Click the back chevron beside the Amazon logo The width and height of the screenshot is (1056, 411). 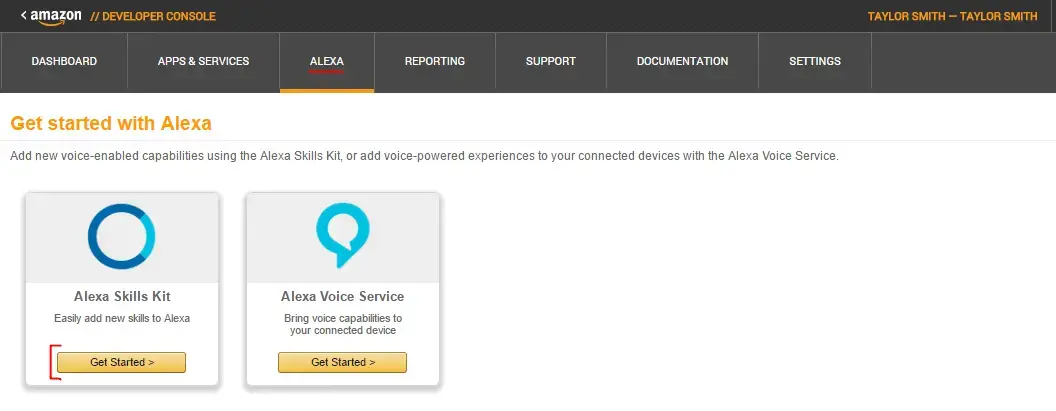[x=23, y=15]
